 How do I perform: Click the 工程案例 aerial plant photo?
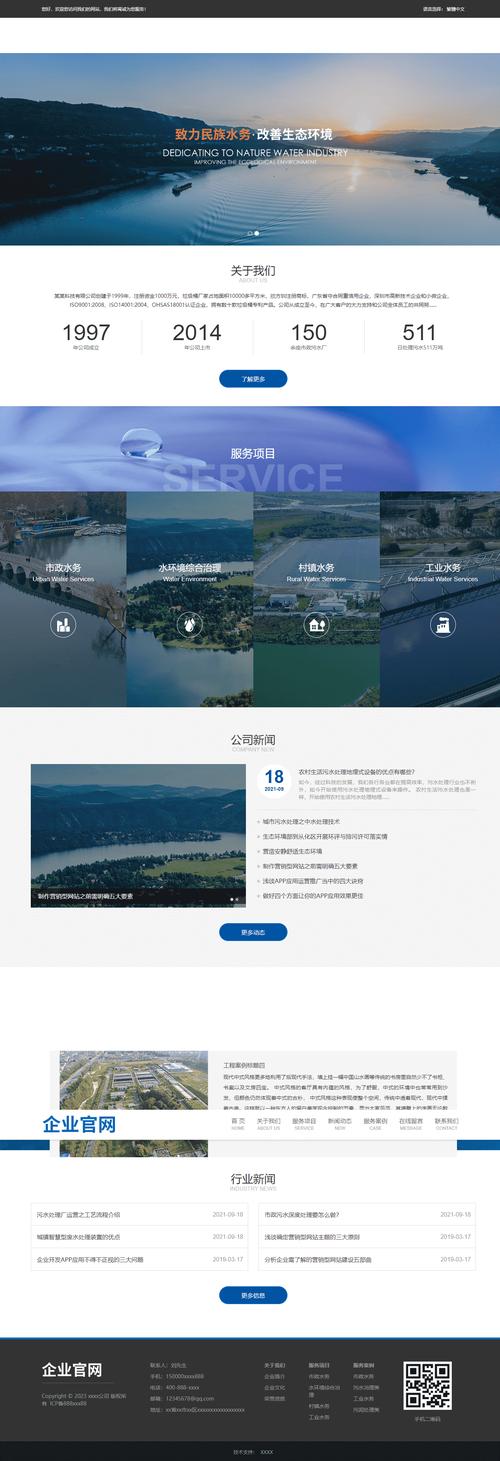[x=133, y=1081]
